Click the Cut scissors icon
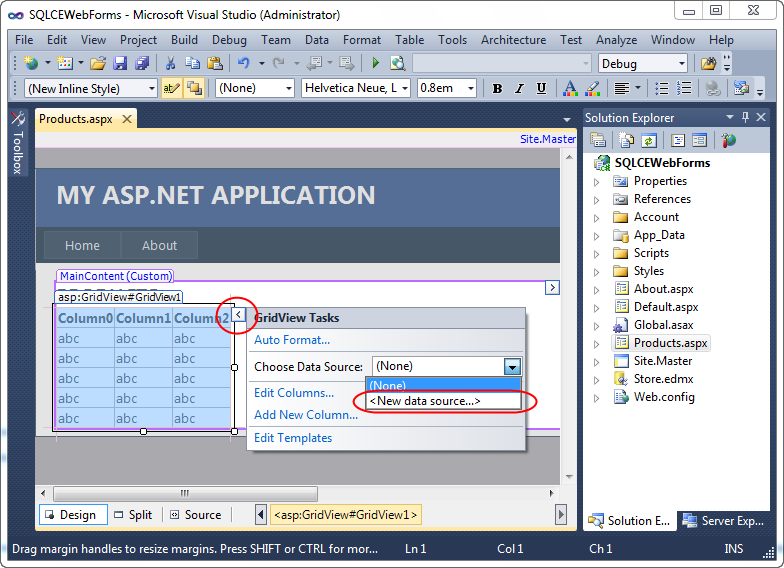Screen dimensions: 784x568 [x=170, y=64]
